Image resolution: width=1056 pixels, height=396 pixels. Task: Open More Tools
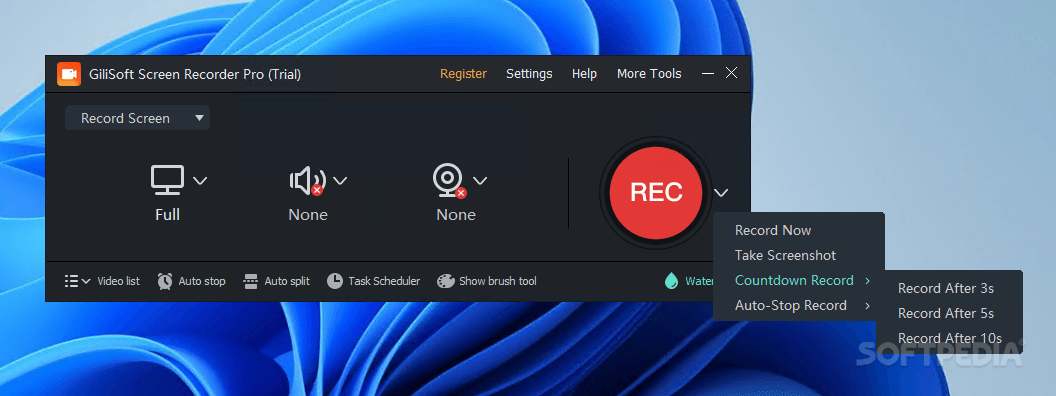649,74
